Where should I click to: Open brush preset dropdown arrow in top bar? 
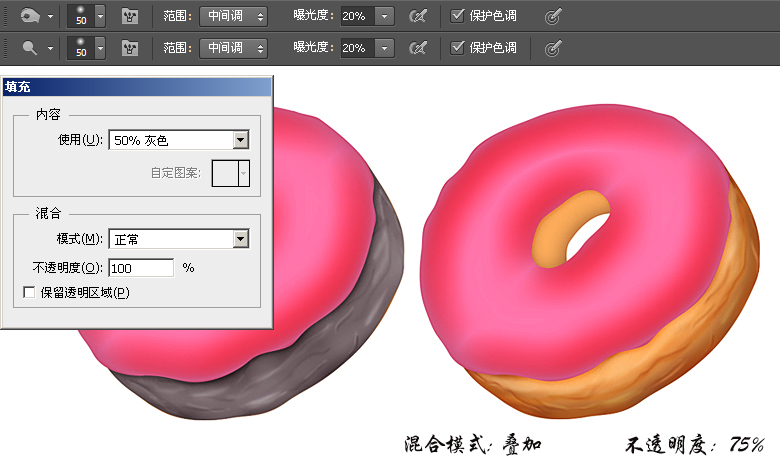point(100,16)
